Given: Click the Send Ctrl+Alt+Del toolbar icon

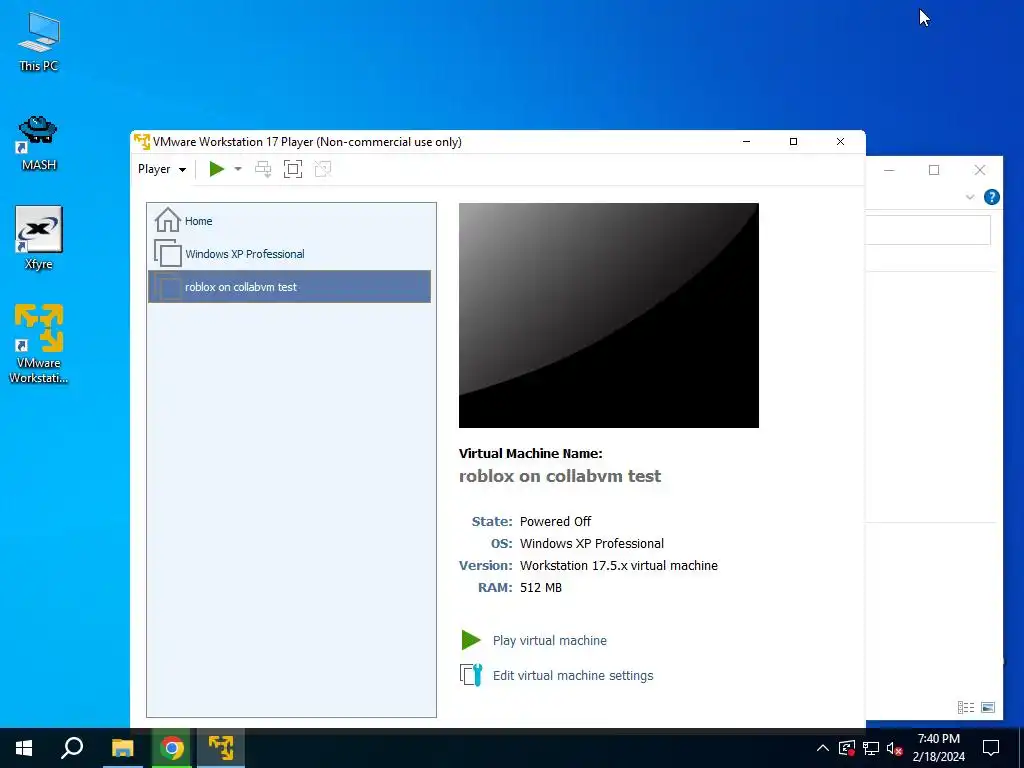Looking at the screenshot, I should (x=263, y=169).
